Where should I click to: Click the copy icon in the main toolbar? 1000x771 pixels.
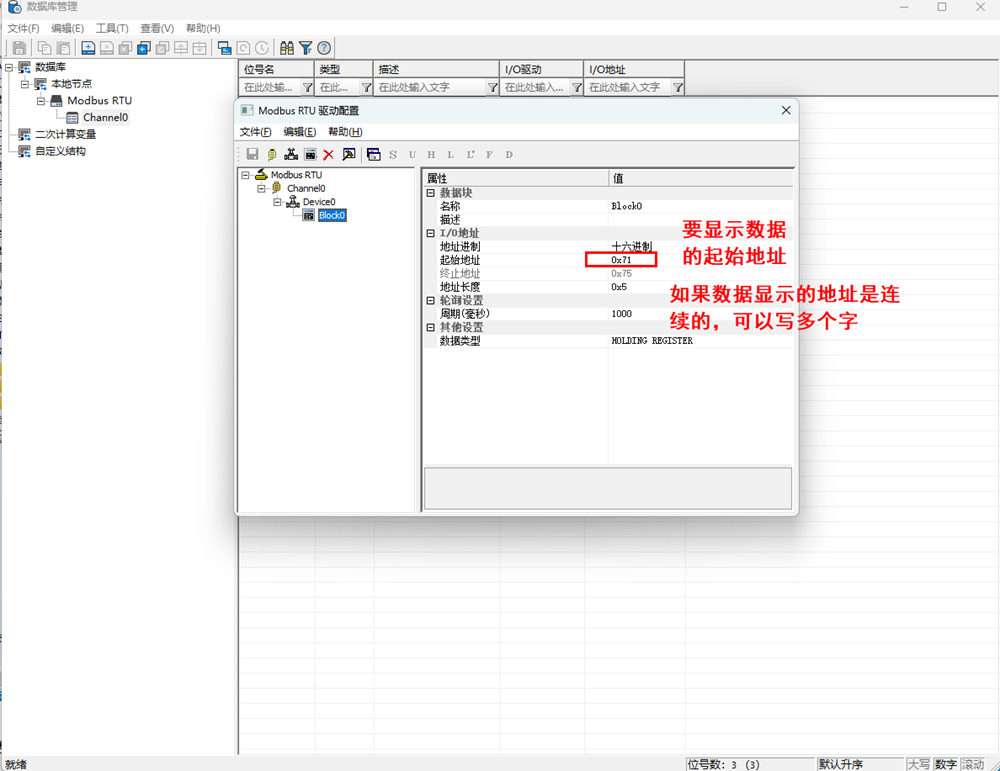(x=45, y=48)
